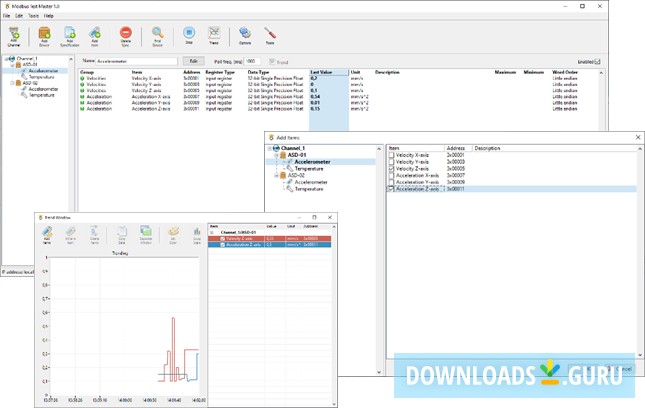
Task: Sort by the Last Value column header
Action: click(x=329, y=72)
